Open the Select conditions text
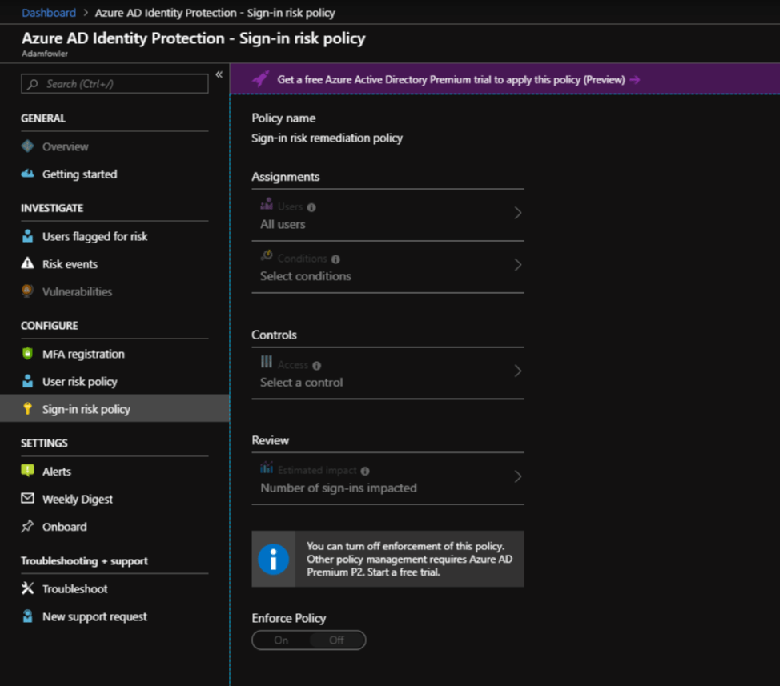The width and height of the screenshot is (780, 686). pos(305,276)
